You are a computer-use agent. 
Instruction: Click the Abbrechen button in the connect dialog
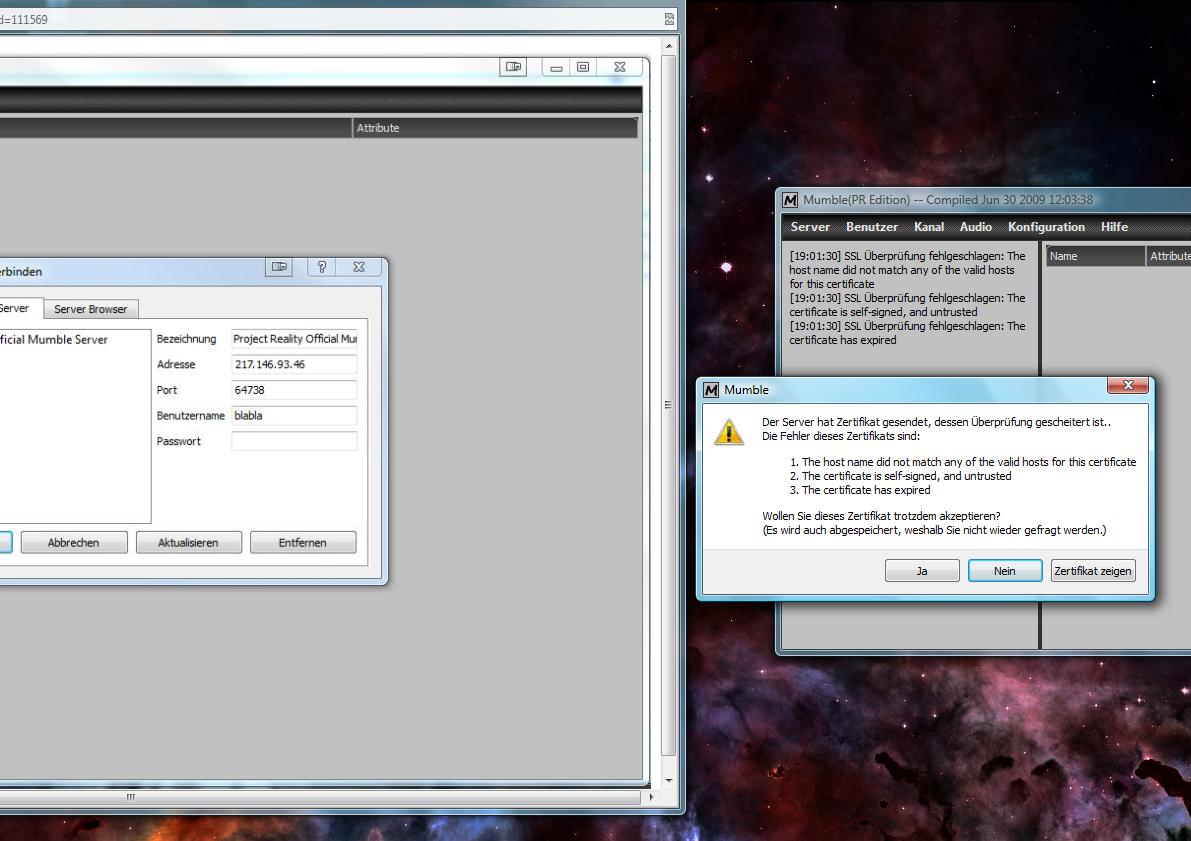(74, 542)
